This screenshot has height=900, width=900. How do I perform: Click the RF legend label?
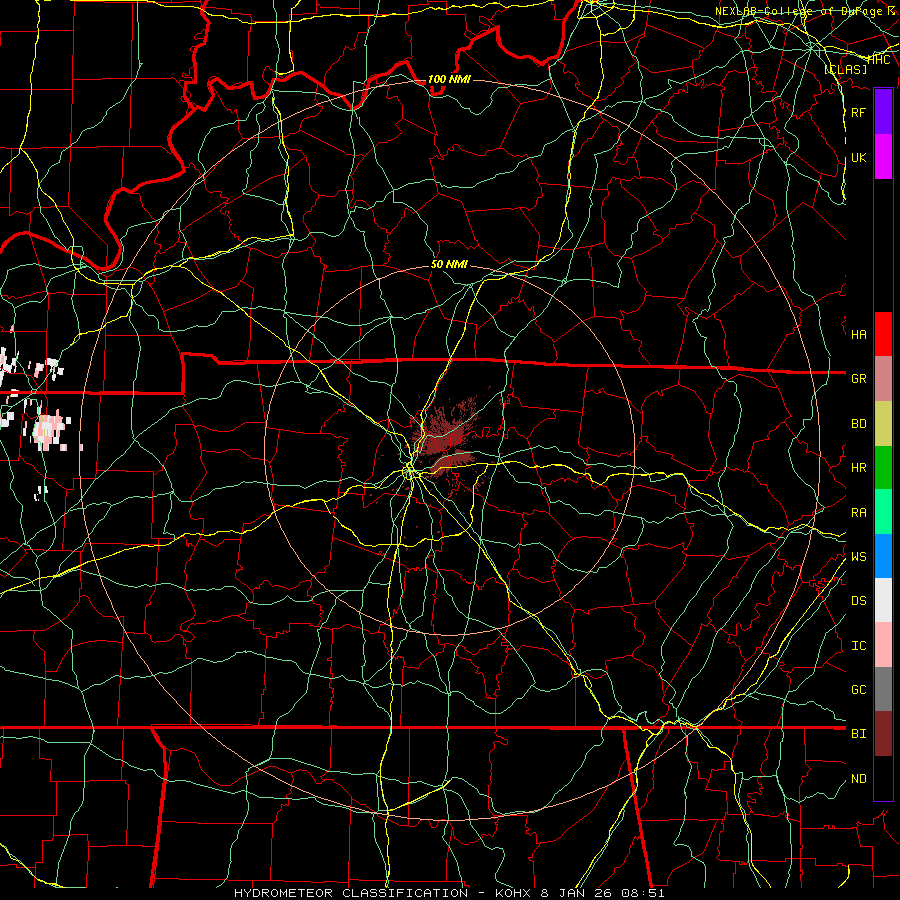(x=859, y=112)
